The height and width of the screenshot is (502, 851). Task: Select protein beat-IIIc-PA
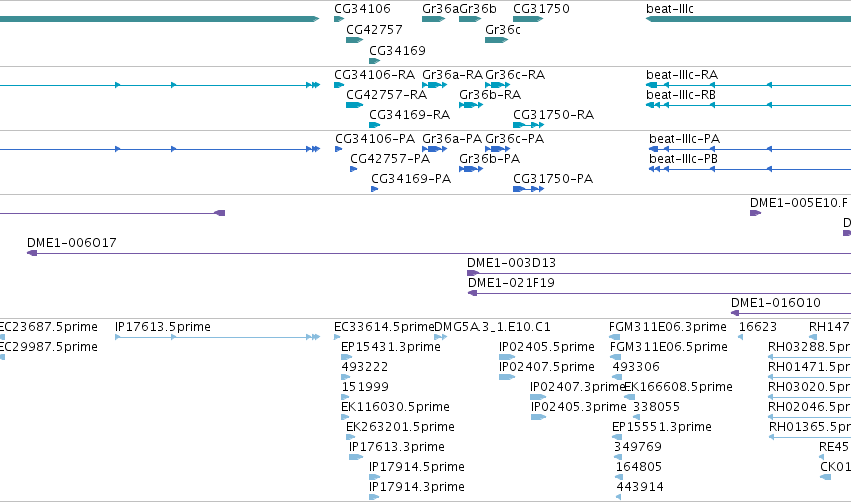(684, 139)
